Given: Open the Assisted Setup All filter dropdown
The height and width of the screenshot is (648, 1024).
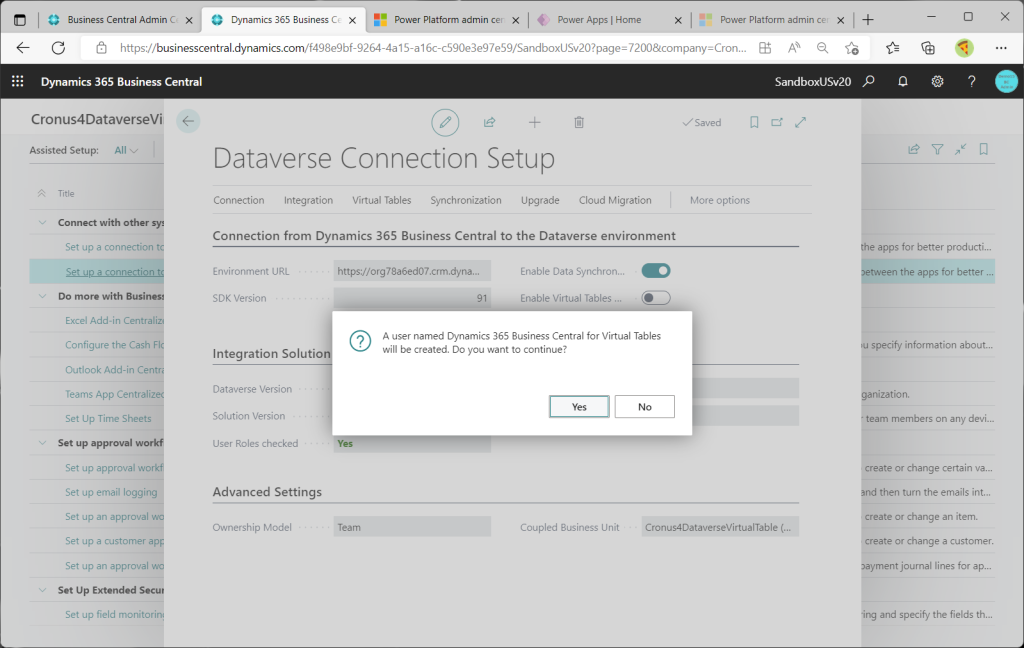Looking at the screenshot, I should pyautogui.click(x=126, y=150).
